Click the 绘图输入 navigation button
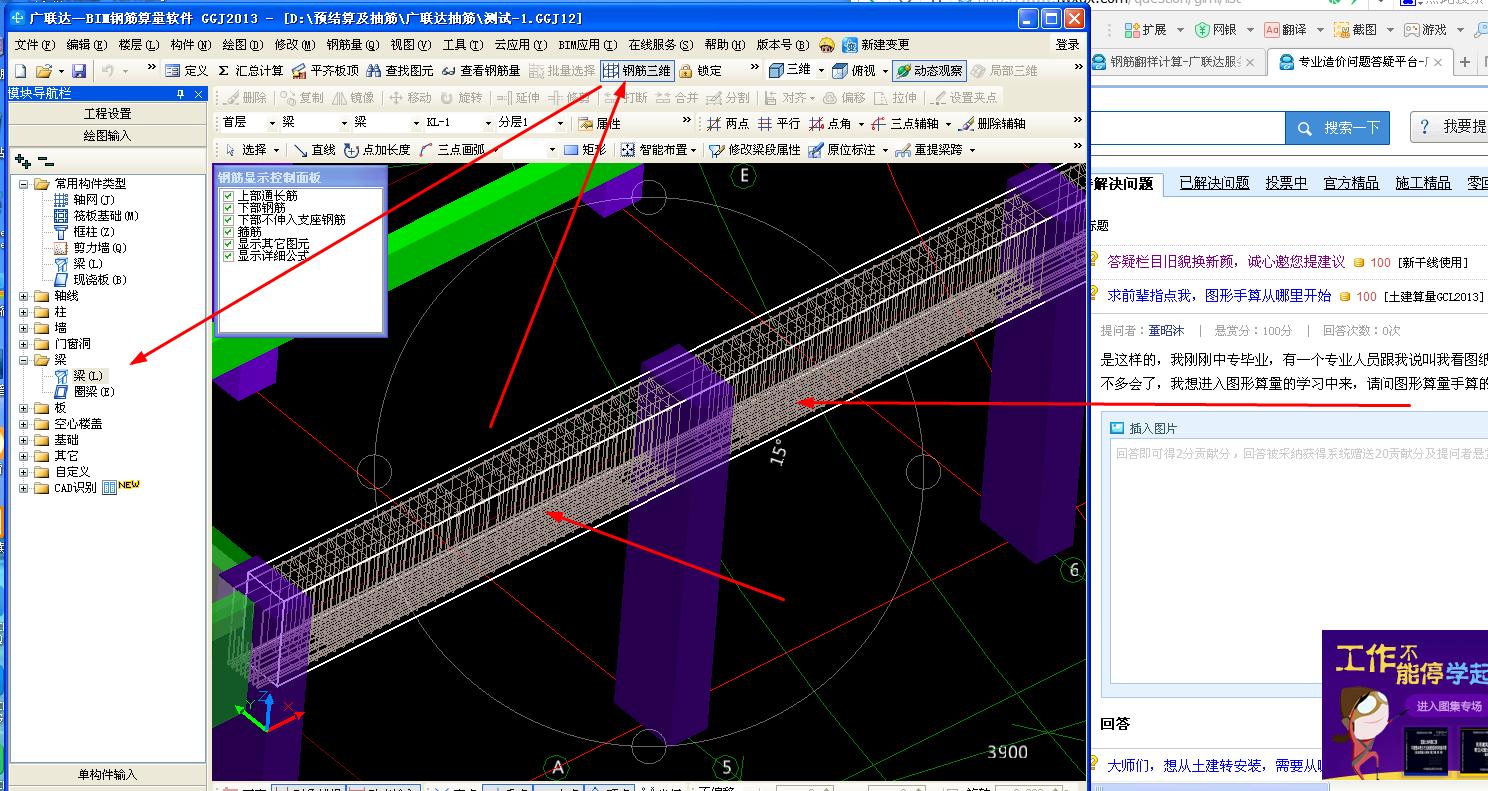 point(108,135)
